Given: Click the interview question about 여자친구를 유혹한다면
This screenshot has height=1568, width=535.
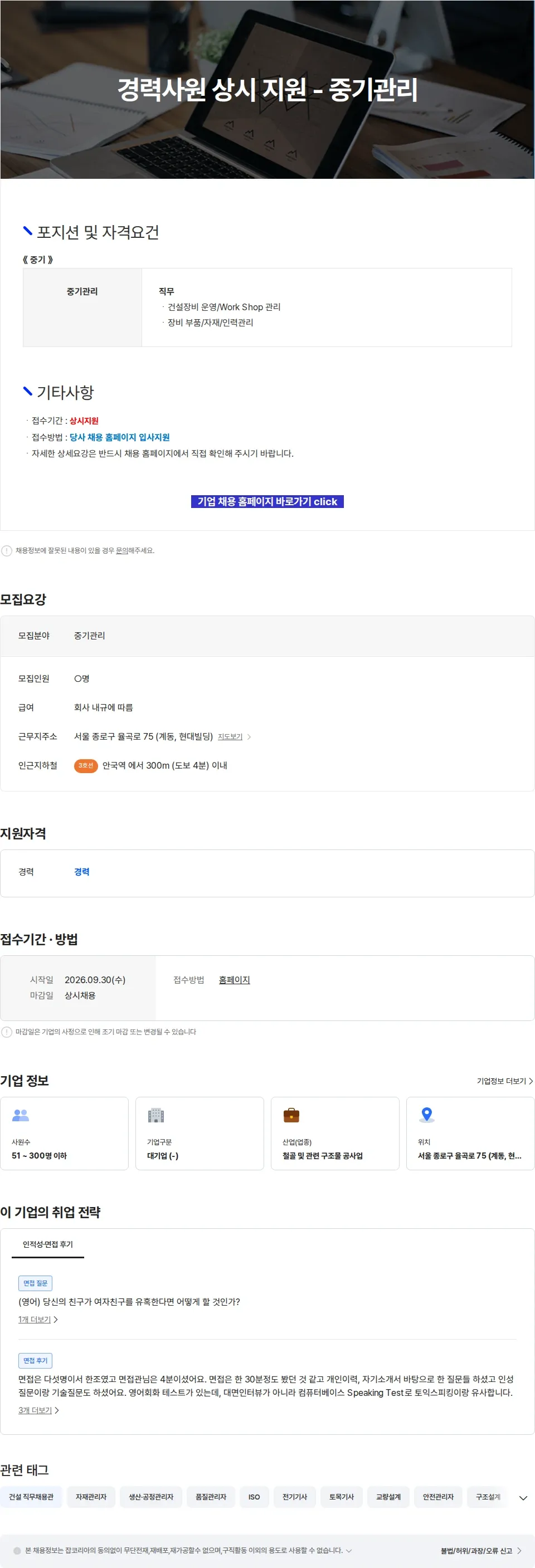Looking at the screenshot, I should pyautogui.click(x=129, y=1301).
